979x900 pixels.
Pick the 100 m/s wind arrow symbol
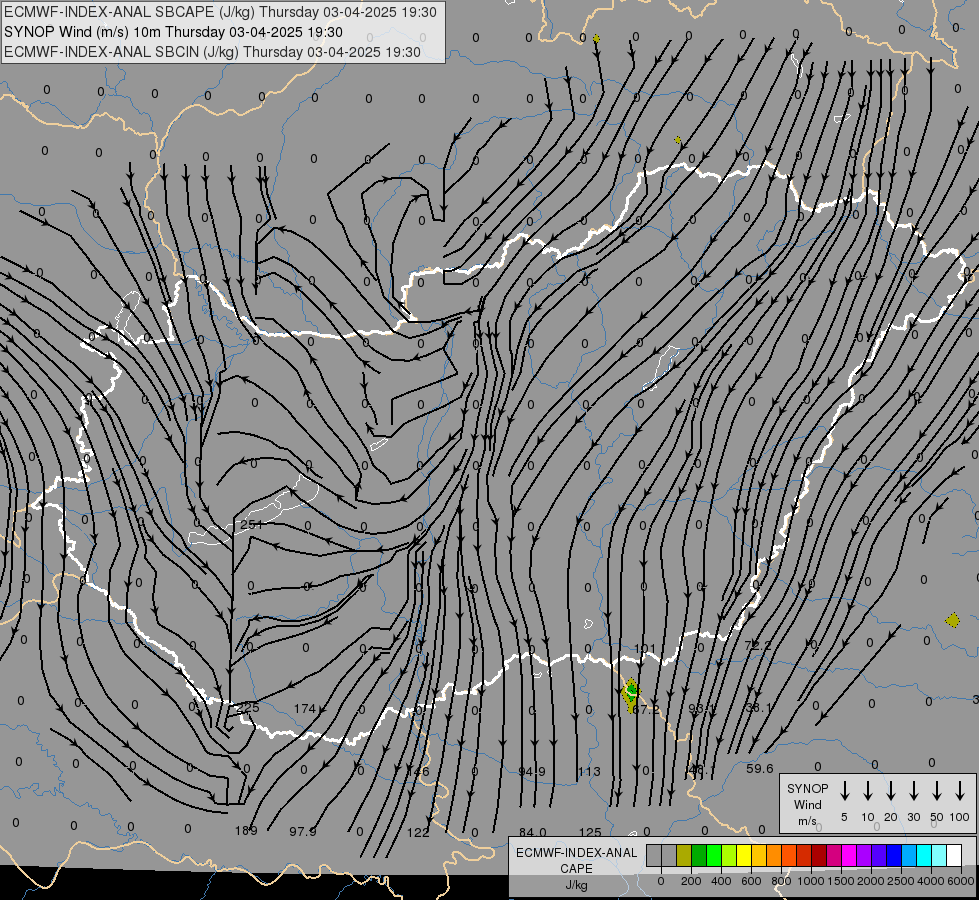pyautogui.click(x=960, y=790)
